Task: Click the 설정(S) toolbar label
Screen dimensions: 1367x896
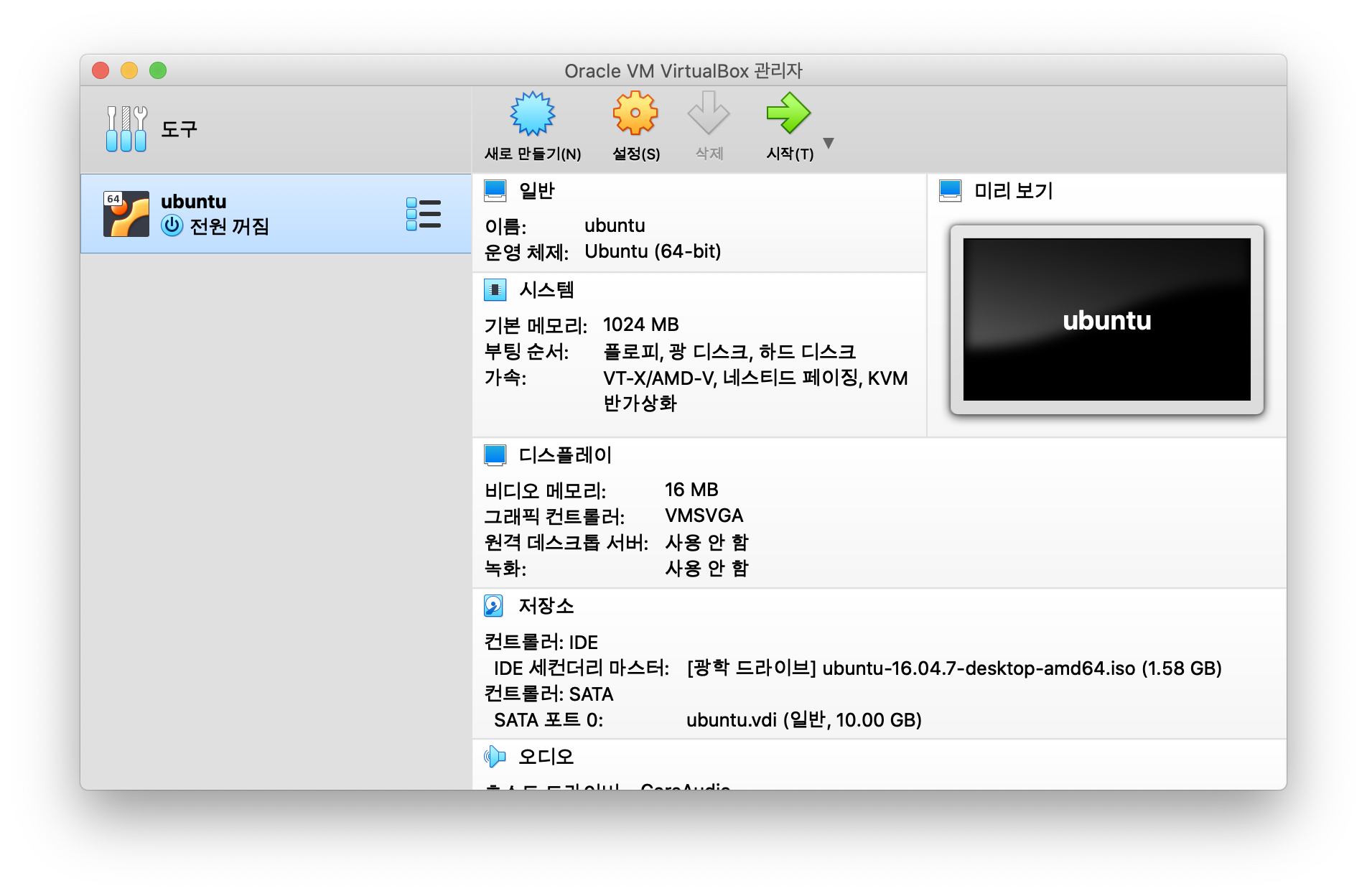Action: coord(635,154)
